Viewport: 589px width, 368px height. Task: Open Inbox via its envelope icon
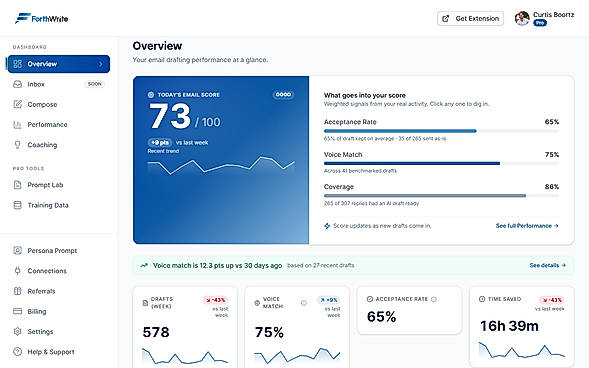coord(17,84)
